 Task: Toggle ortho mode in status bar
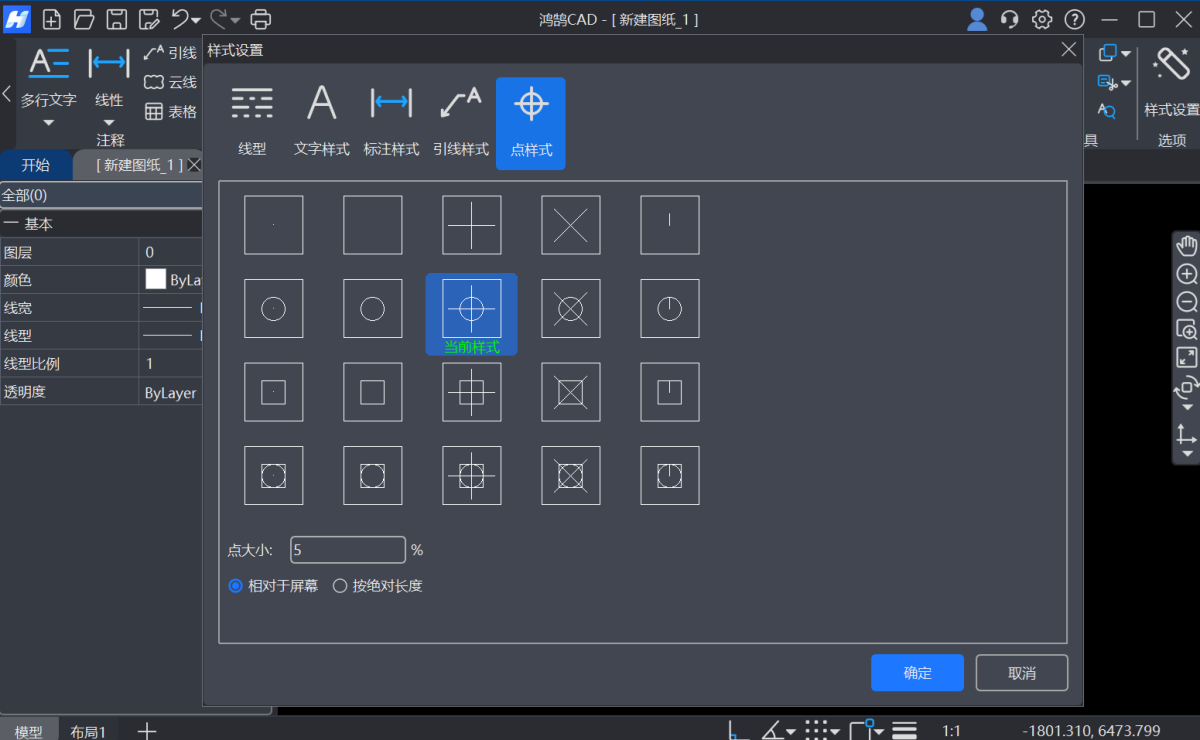click(737, 731)
